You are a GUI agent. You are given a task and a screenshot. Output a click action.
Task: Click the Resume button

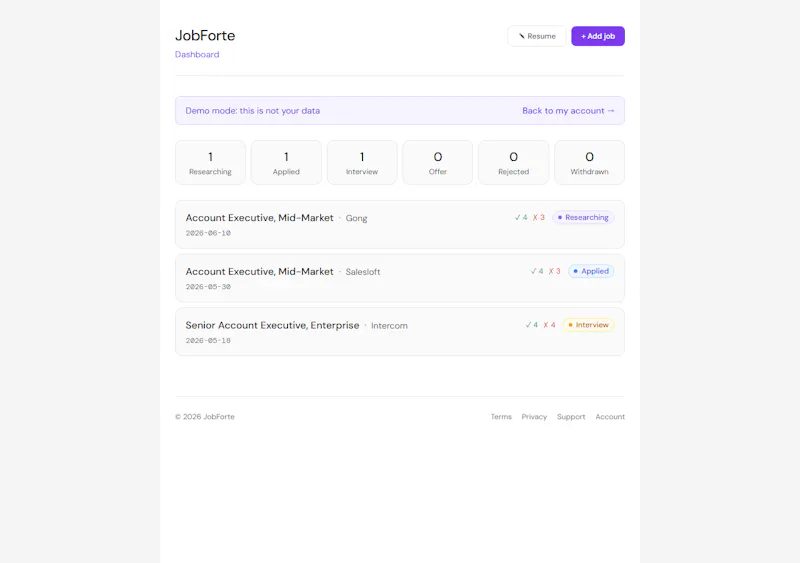[537, 36]
